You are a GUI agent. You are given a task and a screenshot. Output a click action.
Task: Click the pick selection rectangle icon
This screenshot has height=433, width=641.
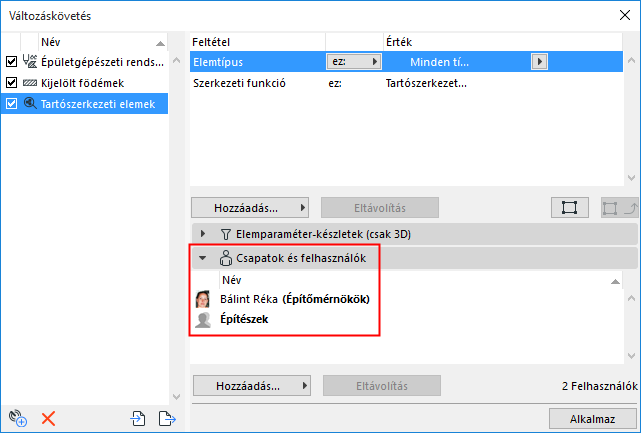569,208
